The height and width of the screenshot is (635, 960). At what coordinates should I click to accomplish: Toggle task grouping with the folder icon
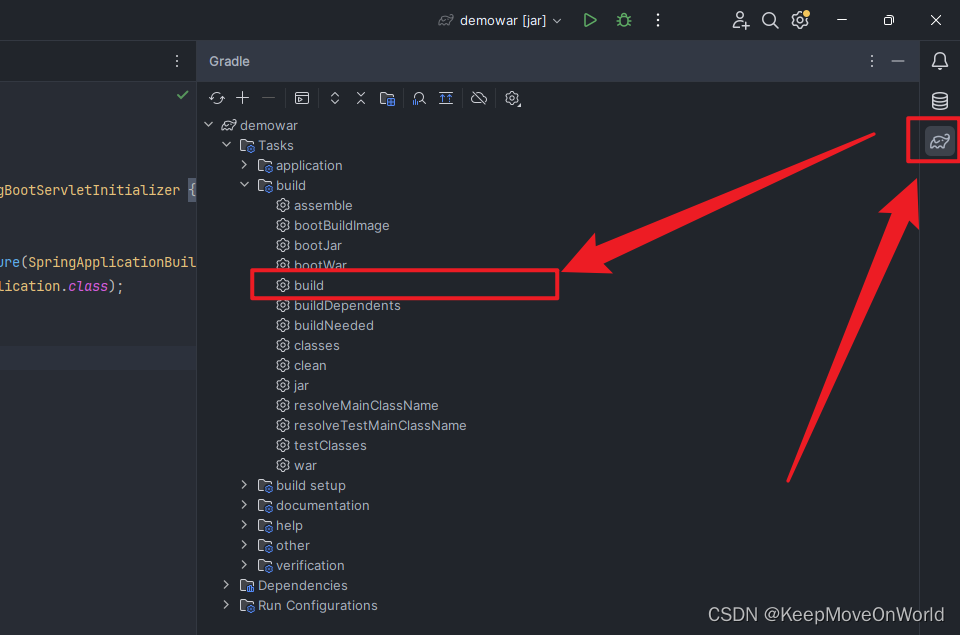pyautogui.click(x=387, y=98)
